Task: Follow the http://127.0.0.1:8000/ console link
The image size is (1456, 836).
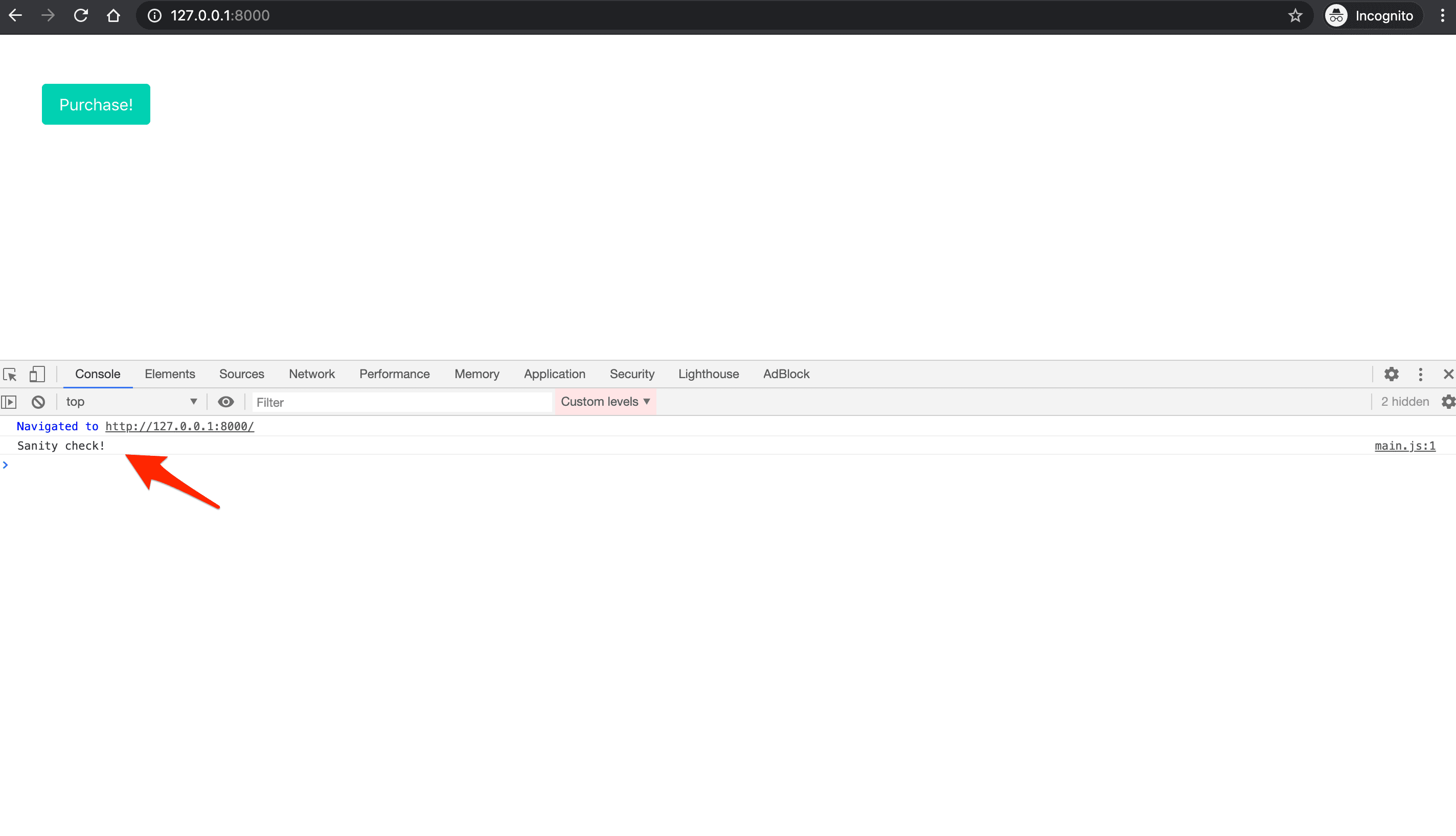Action: [180, 427]
